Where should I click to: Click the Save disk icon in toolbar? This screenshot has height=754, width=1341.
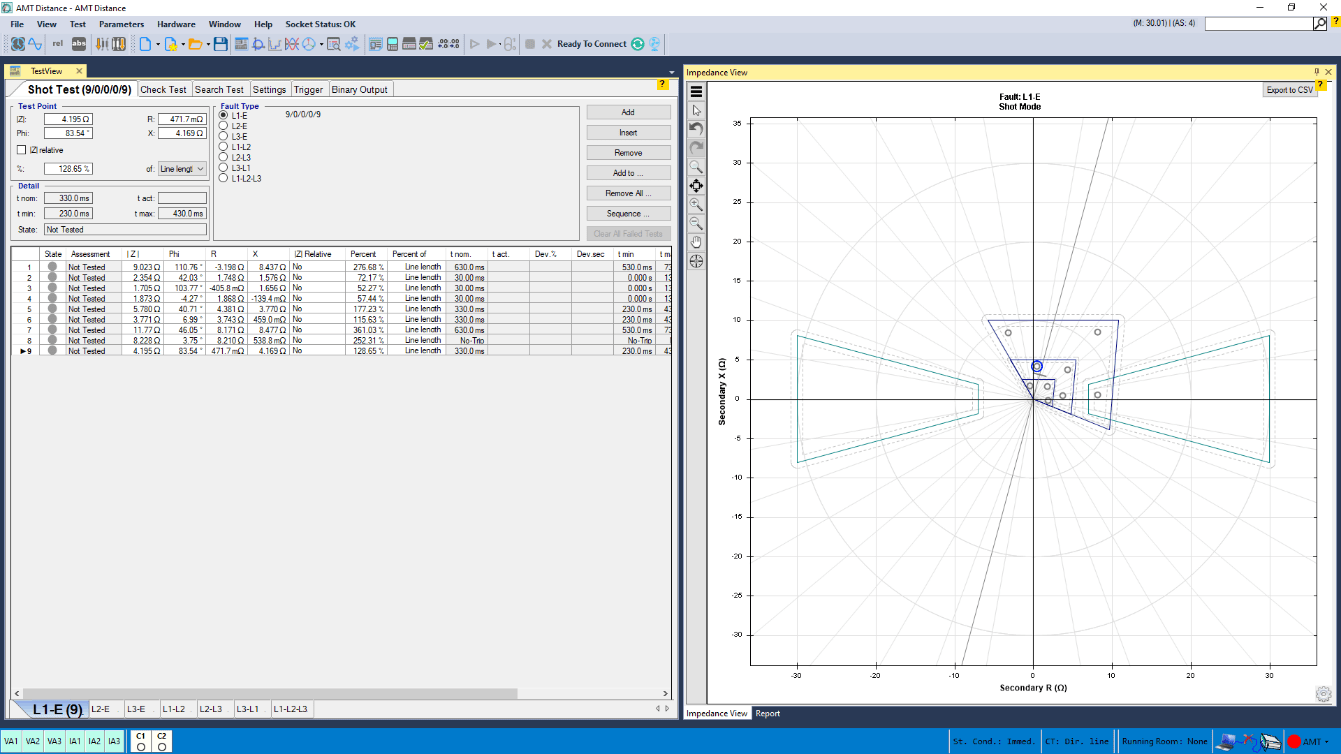[220, 44]
